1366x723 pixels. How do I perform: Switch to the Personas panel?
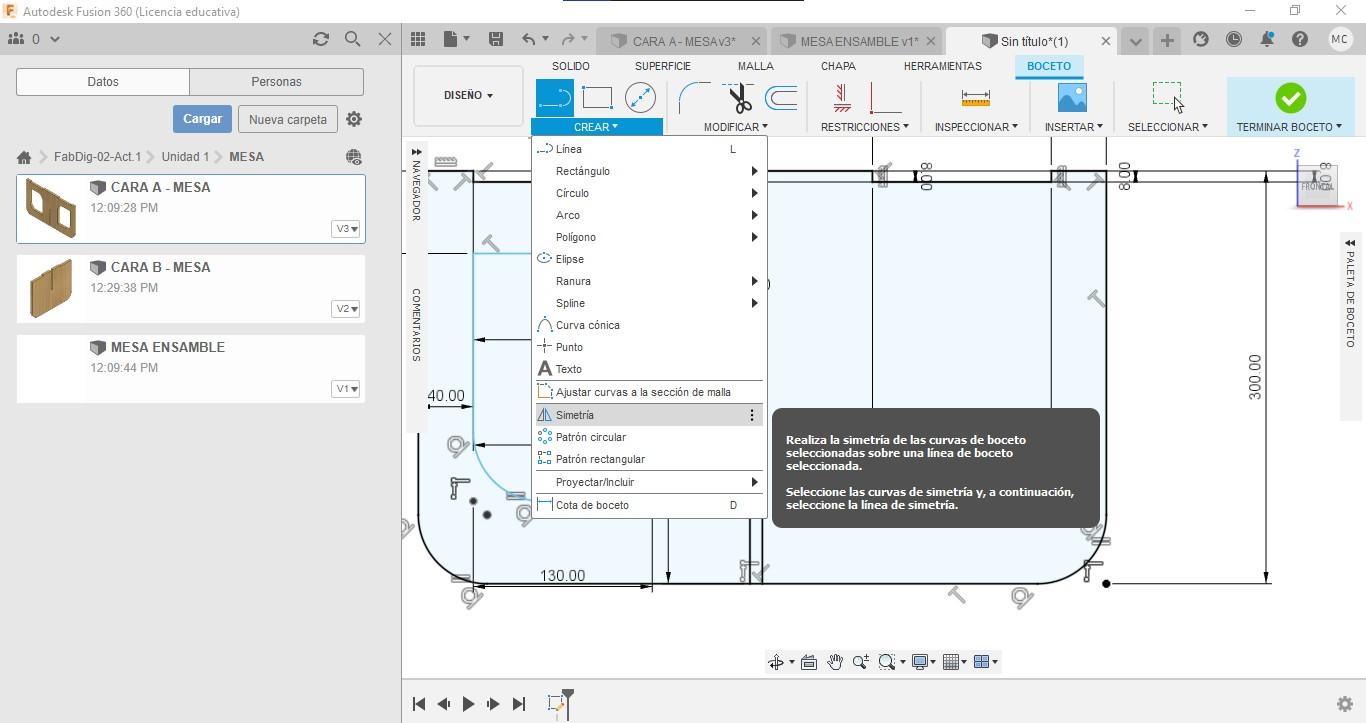276,82
